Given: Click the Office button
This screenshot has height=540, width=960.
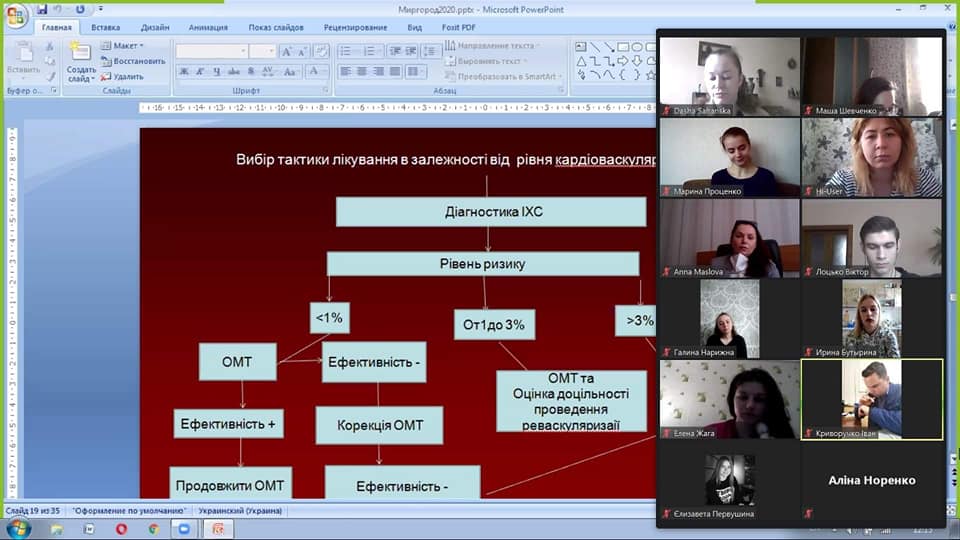Looking at the screenshot, I should click(15, 14).
